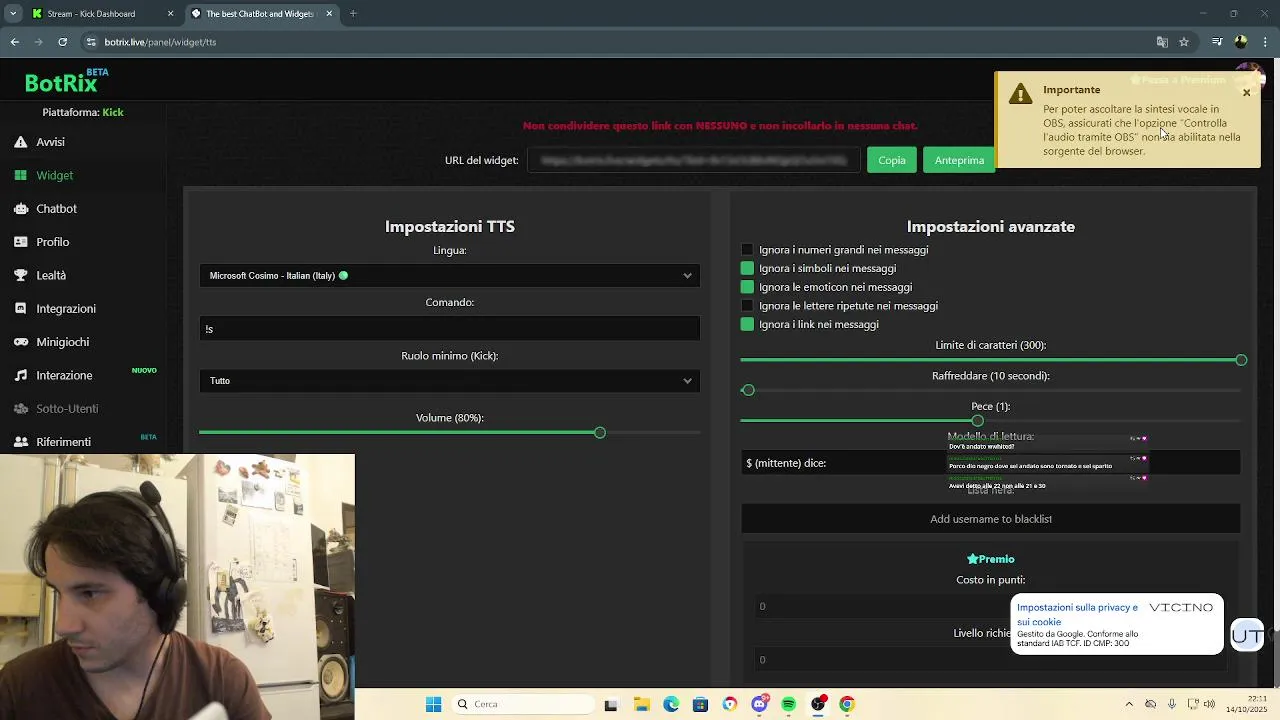Screen dimensions: 1280x720
Task: Click the widget URL field
Action: click(x=694, y=160)
